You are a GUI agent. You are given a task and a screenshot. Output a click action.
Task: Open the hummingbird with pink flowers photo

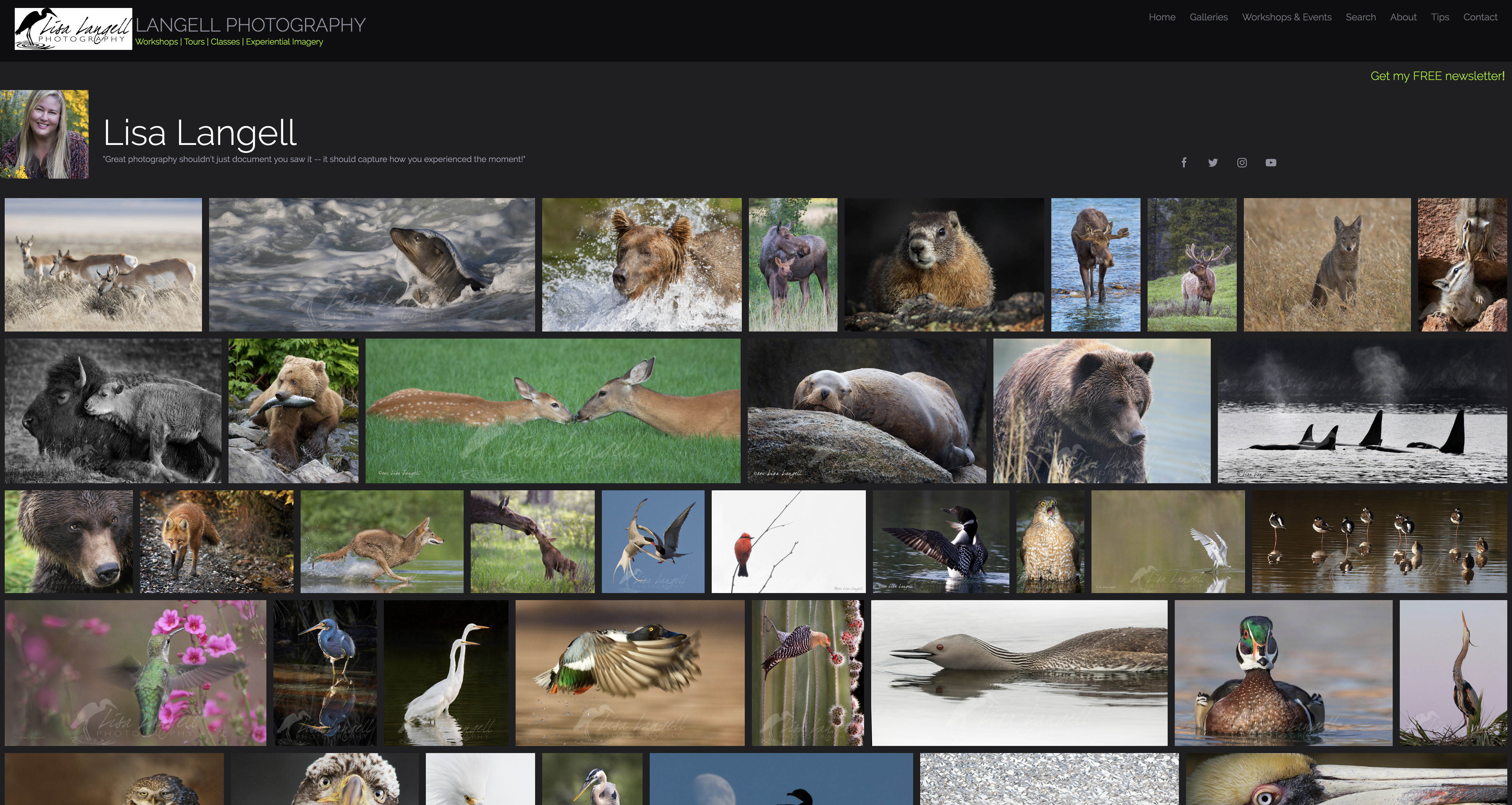[x=136, y=672]
